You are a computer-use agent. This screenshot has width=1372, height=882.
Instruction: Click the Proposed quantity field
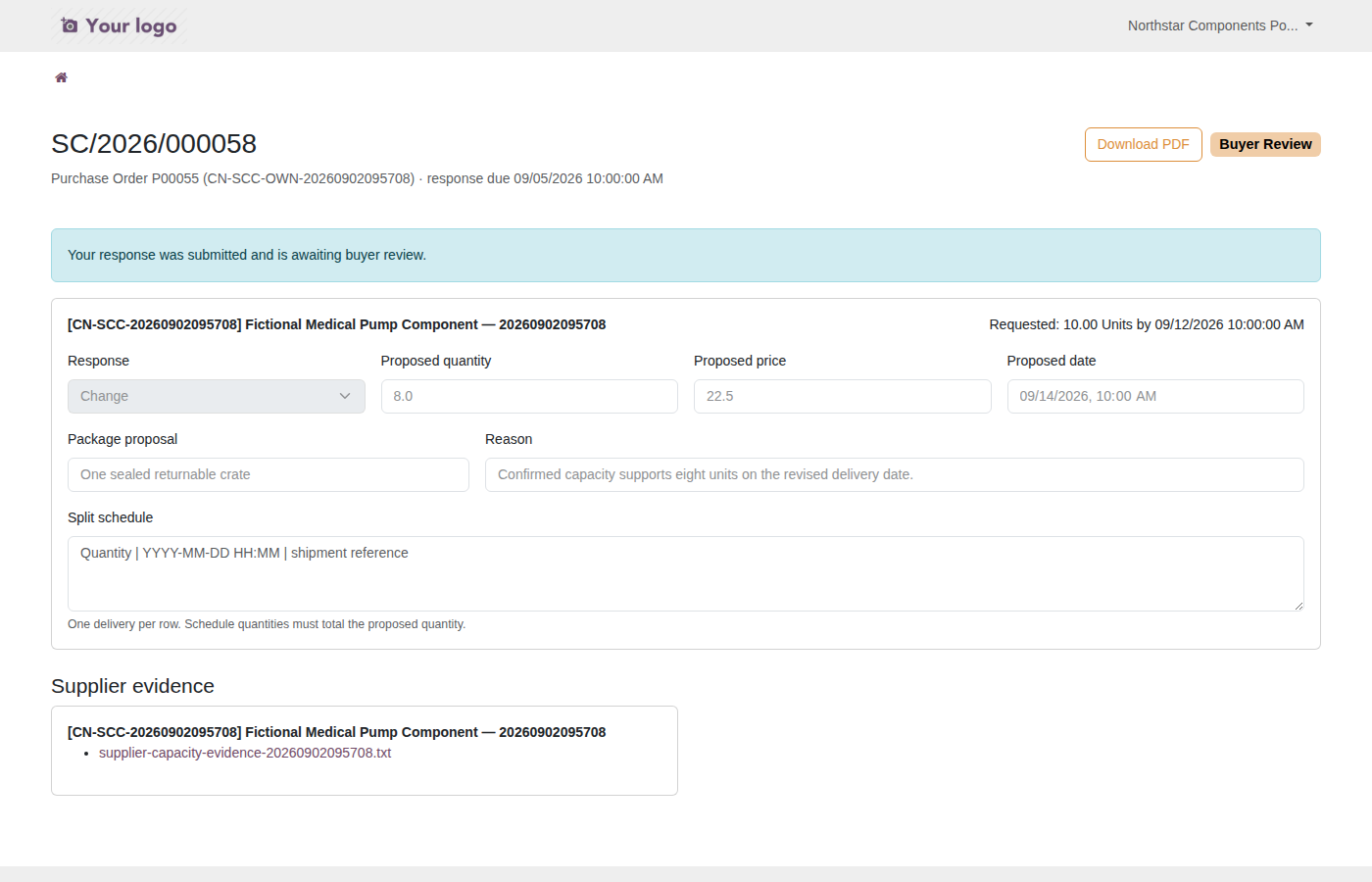pyautogui.click(x=529, y=396)
